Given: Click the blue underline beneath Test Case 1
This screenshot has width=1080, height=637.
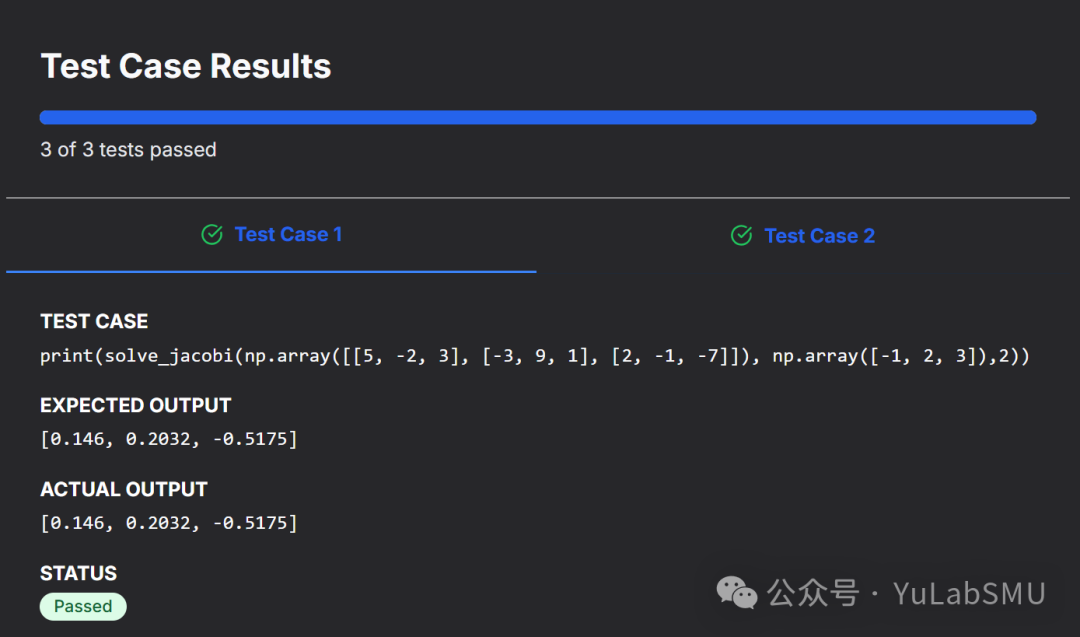Looking at the screenshot, I should click(271, 271).
